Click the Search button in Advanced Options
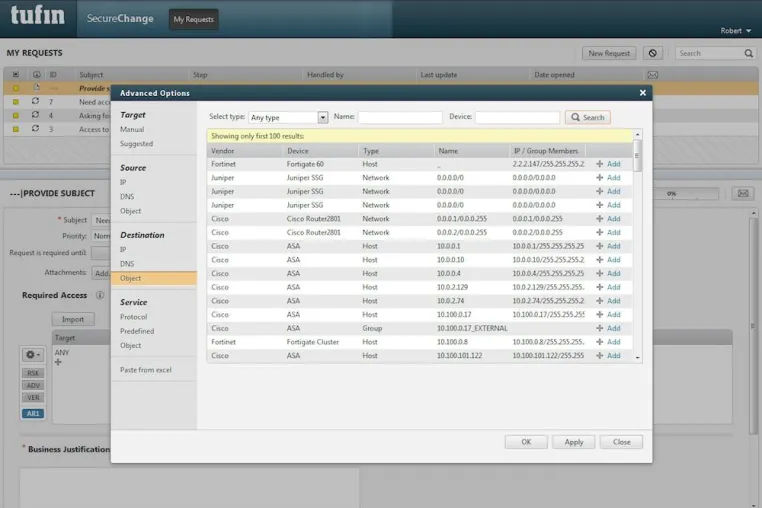The width and height of the screenshot is (762, 508). [588, 117]
